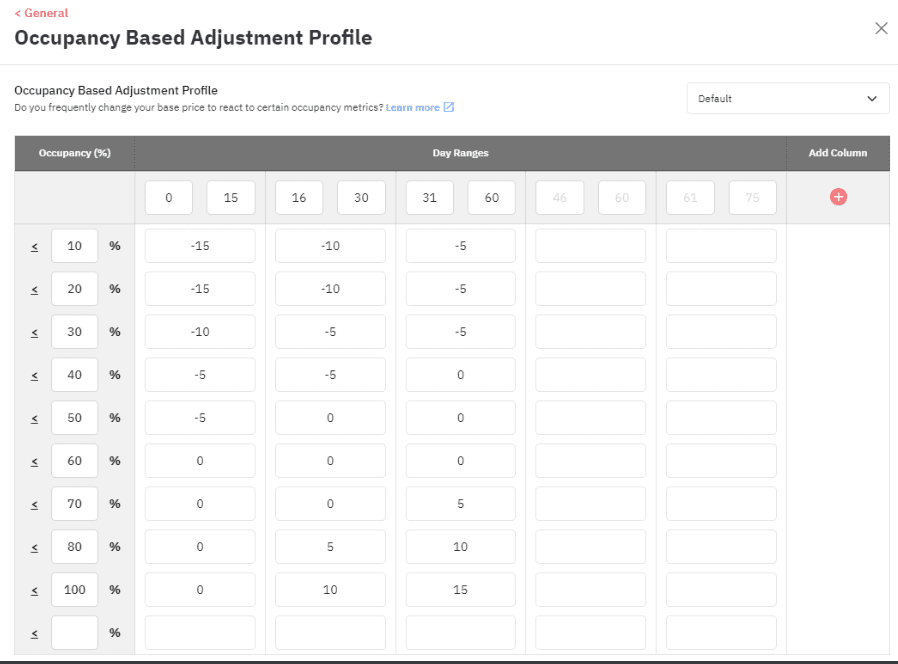
Task: Click the close X of the profile dialog
Action: (881, 28)
